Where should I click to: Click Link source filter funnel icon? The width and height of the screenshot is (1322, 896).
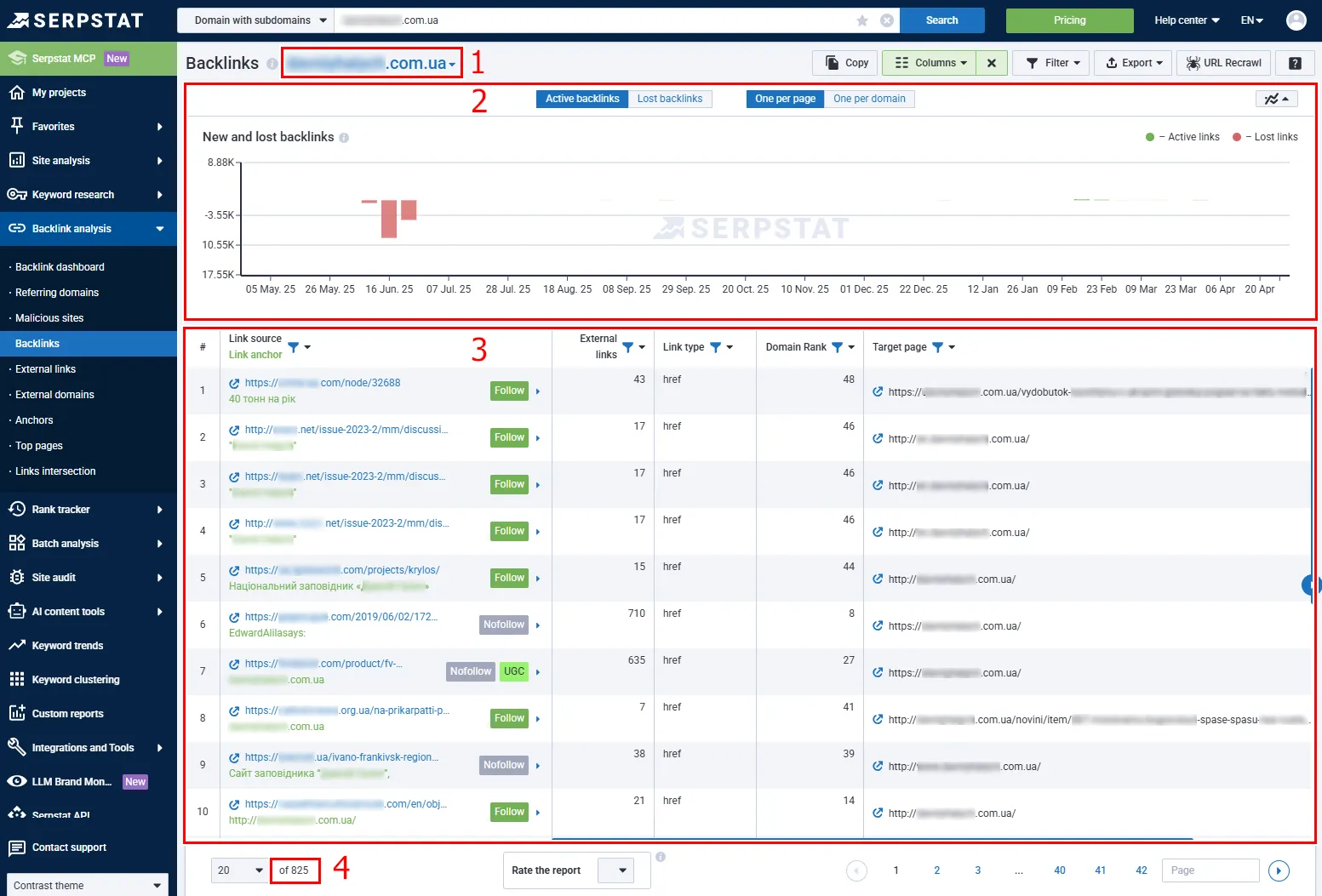coord(294,347)
